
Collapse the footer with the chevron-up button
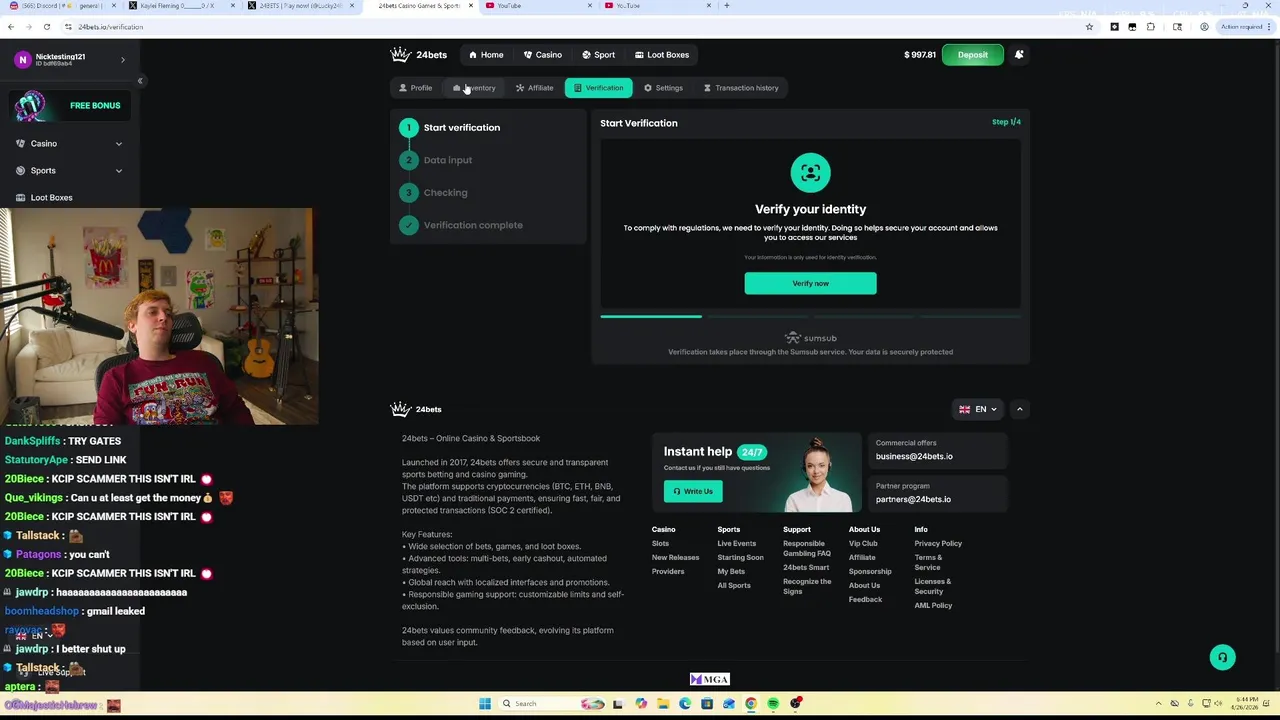pos(1019,409)
